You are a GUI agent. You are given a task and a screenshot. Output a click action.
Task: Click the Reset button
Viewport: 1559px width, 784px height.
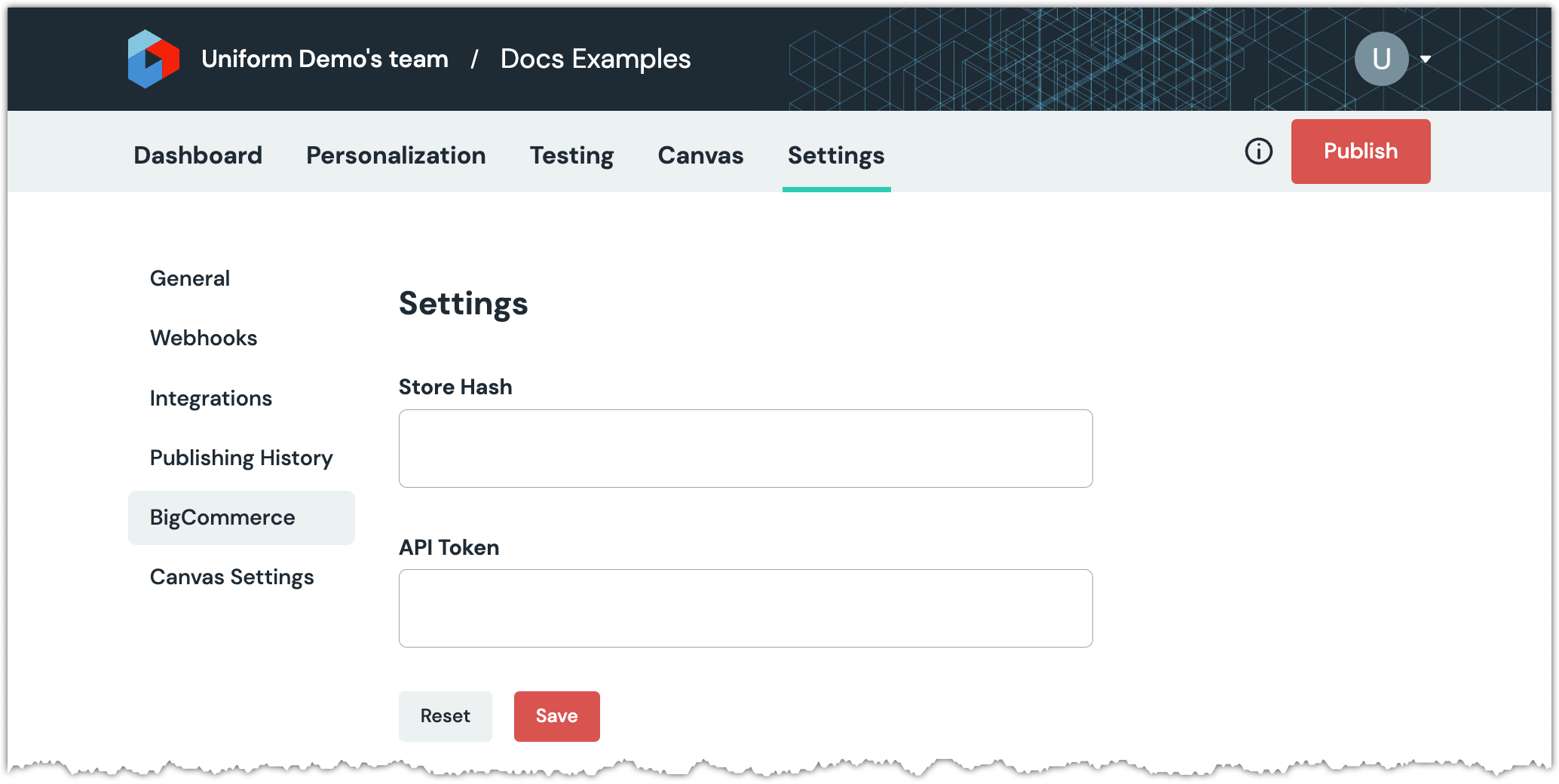[x=446, y=716]
